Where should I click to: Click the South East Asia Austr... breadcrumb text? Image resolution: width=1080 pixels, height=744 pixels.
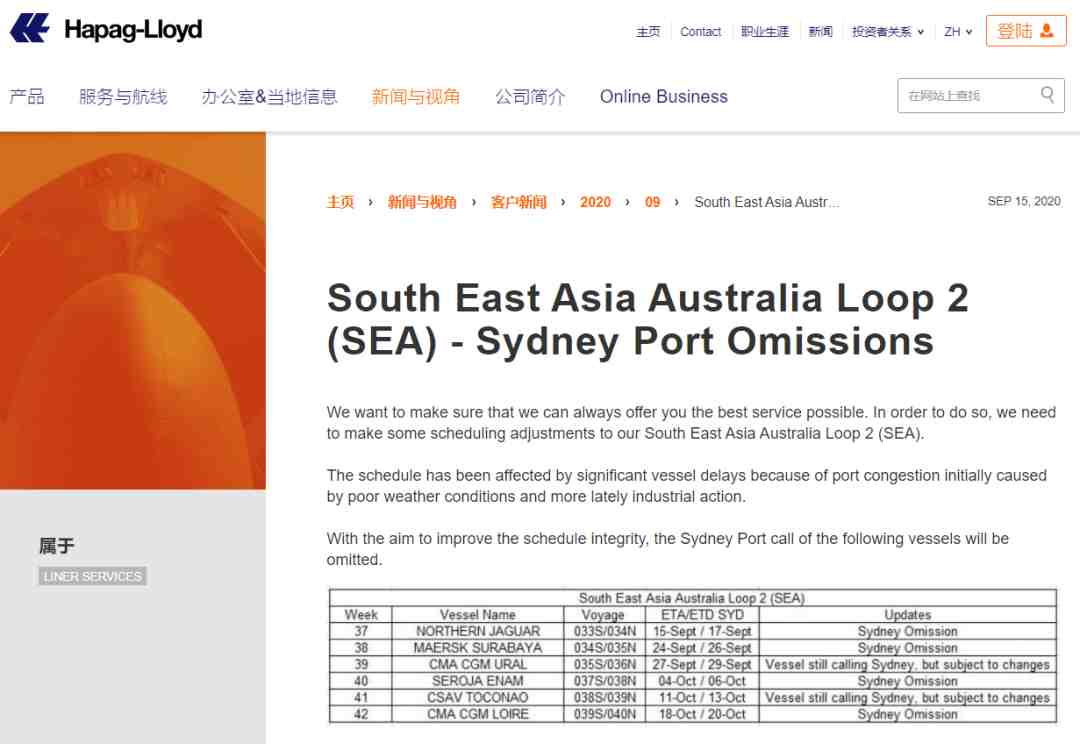767,202
